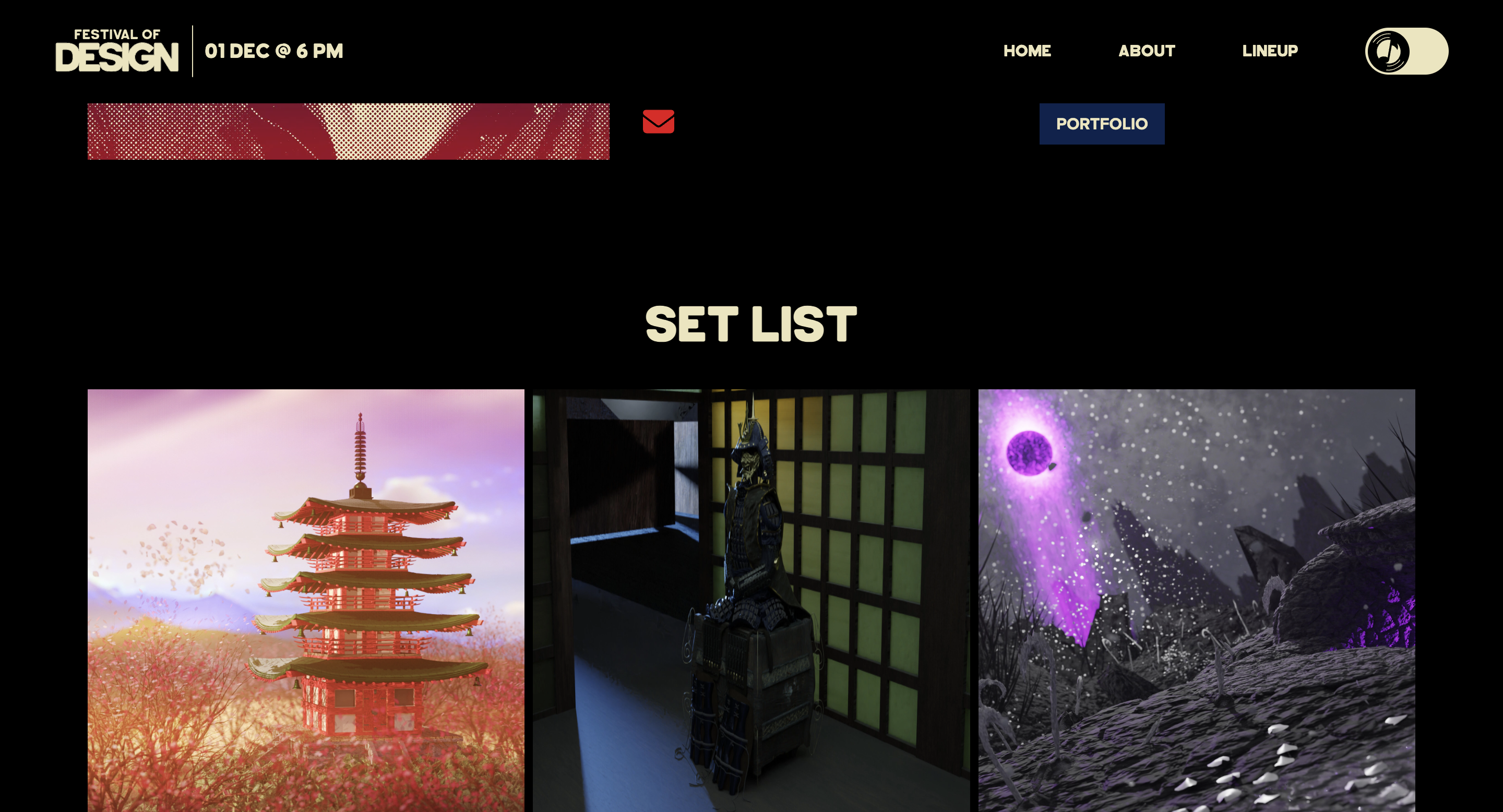Open the ABOUT menu item
The height and width of the screenshot is (812, 1503).
tap(1147, 51)
